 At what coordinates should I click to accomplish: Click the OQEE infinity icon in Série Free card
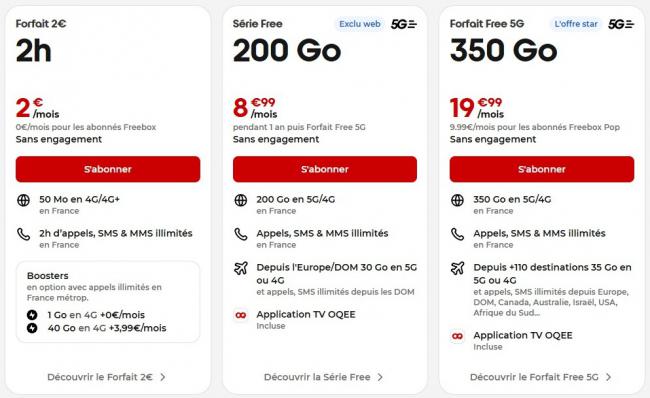[x=240, y=315]
